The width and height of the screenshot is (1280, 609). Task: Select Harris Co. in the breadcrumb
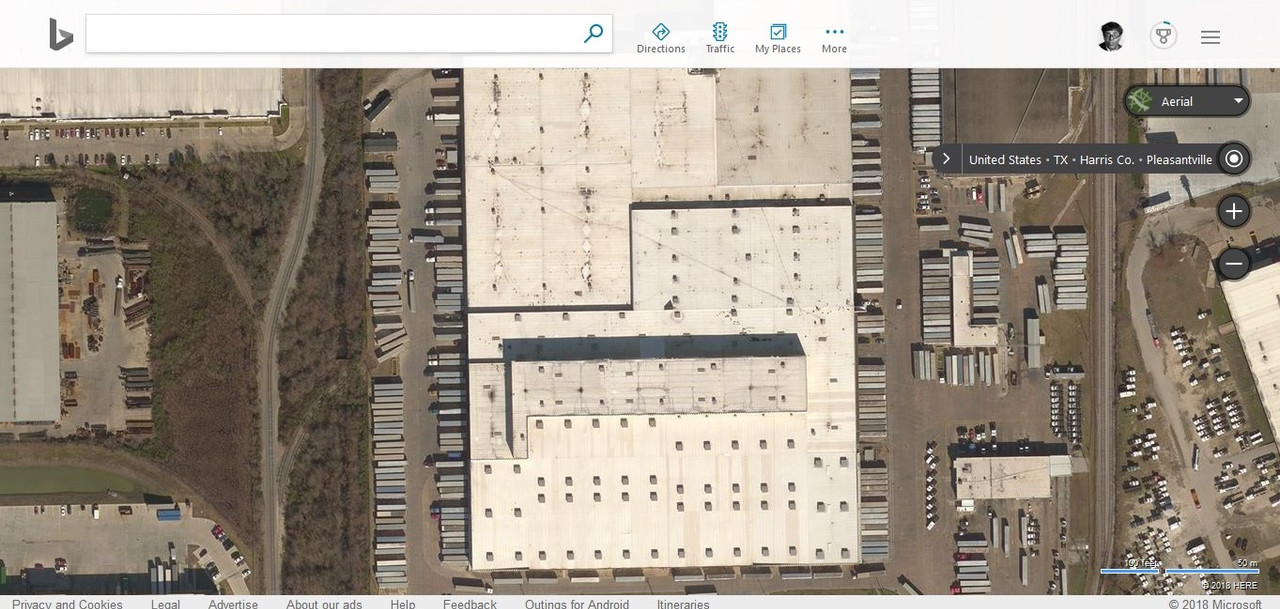tap(1106, 160)
